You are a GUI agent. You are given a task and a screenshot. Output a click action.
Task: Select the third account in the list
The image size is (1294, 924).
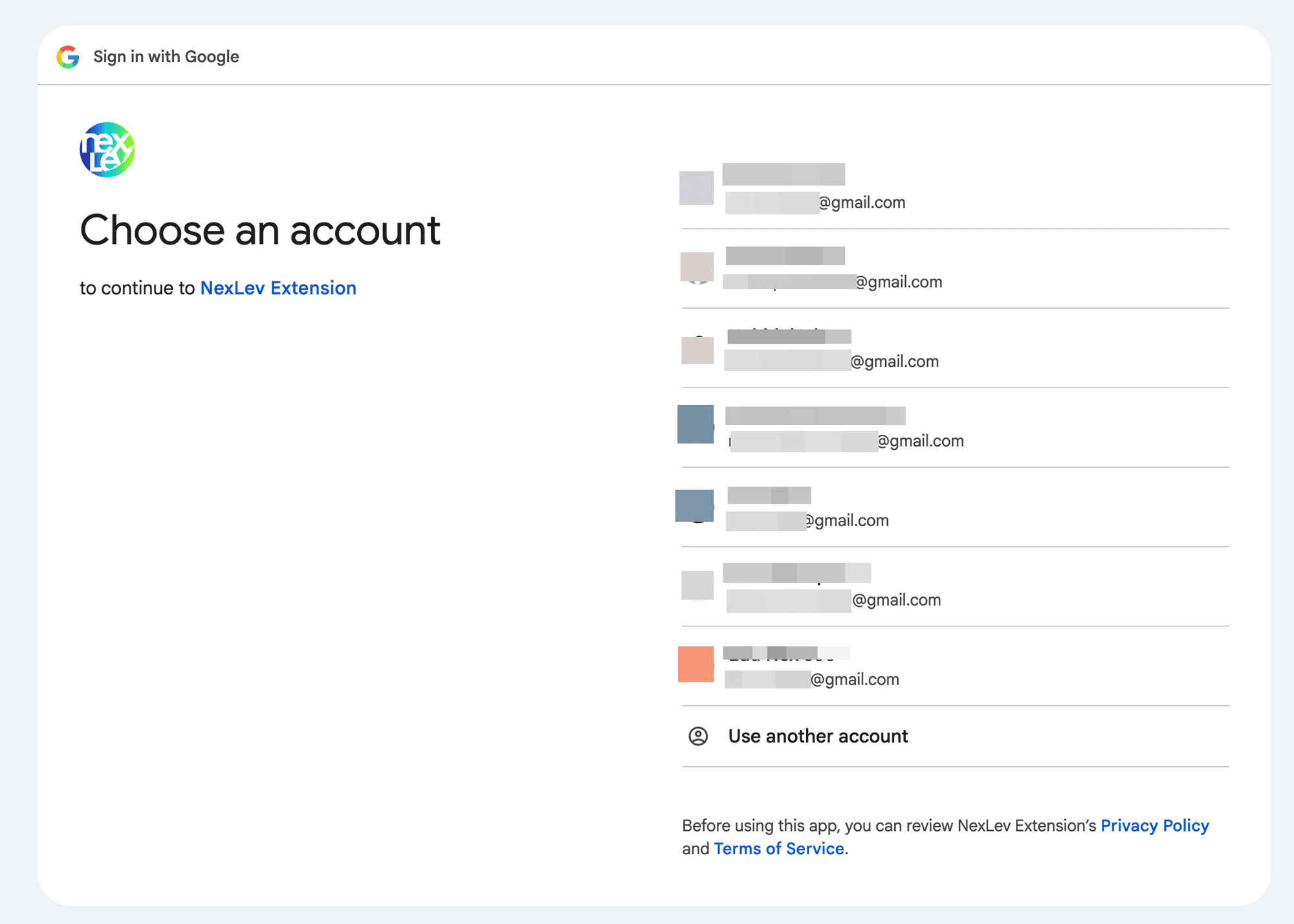tap(956, 348)
